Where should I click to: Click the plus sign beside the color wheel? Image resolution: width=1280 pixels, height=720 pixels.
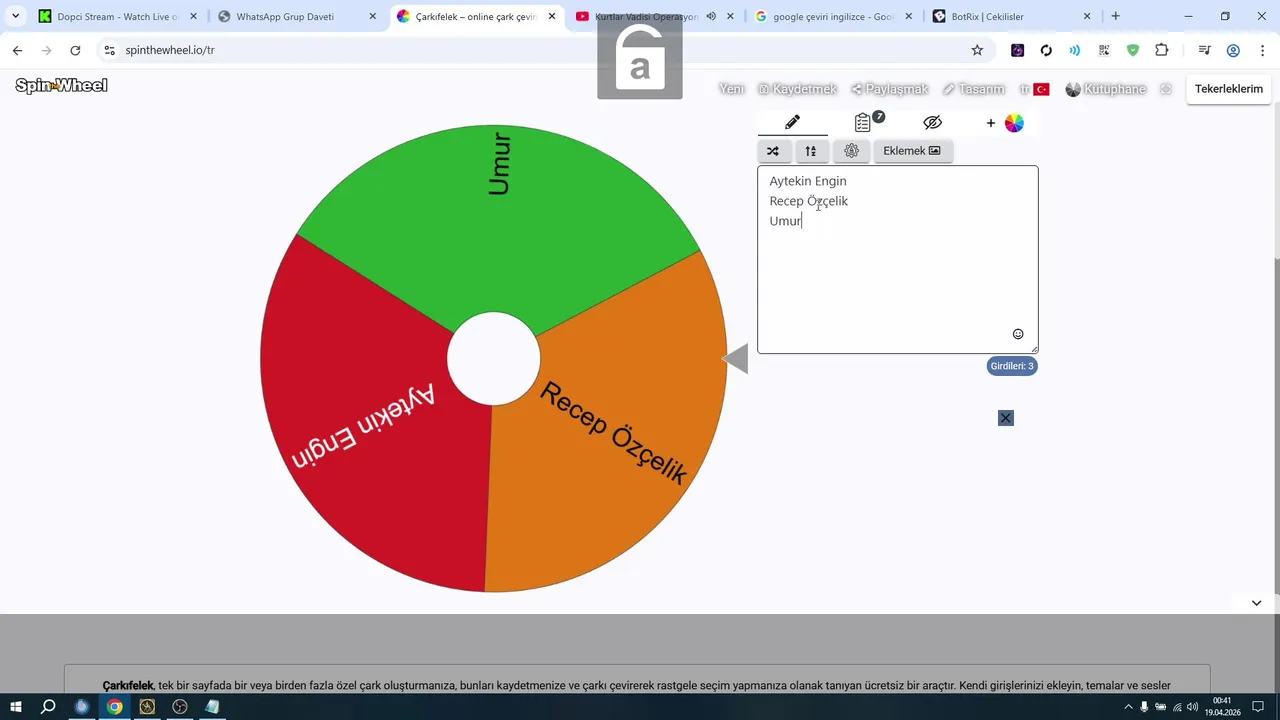pos(991,123)
